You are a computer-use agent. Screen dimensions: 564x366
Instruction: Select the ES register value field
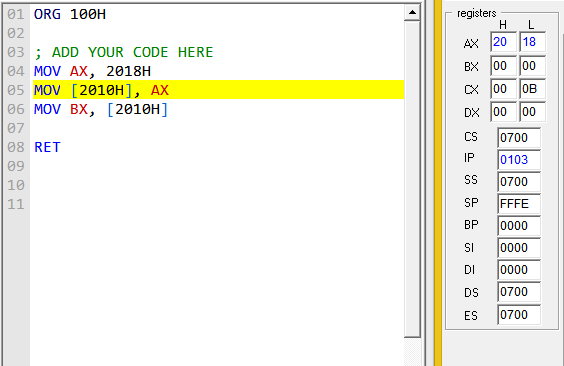(519, 315)
